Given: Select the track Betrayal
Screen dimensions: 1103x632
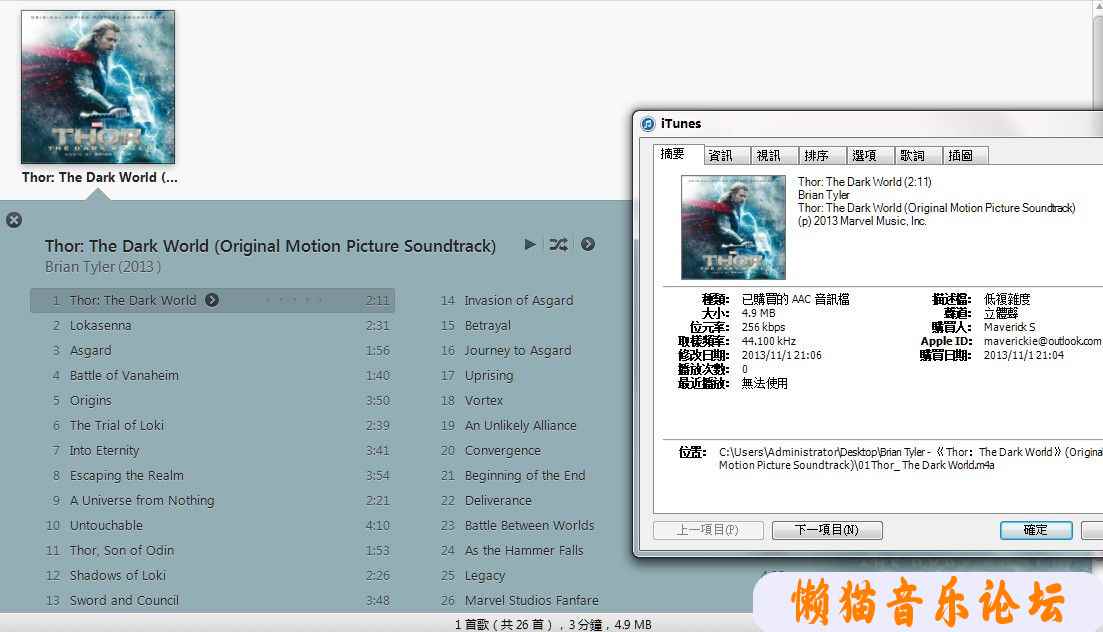Looking at the screenshot, I should [487, 326].
